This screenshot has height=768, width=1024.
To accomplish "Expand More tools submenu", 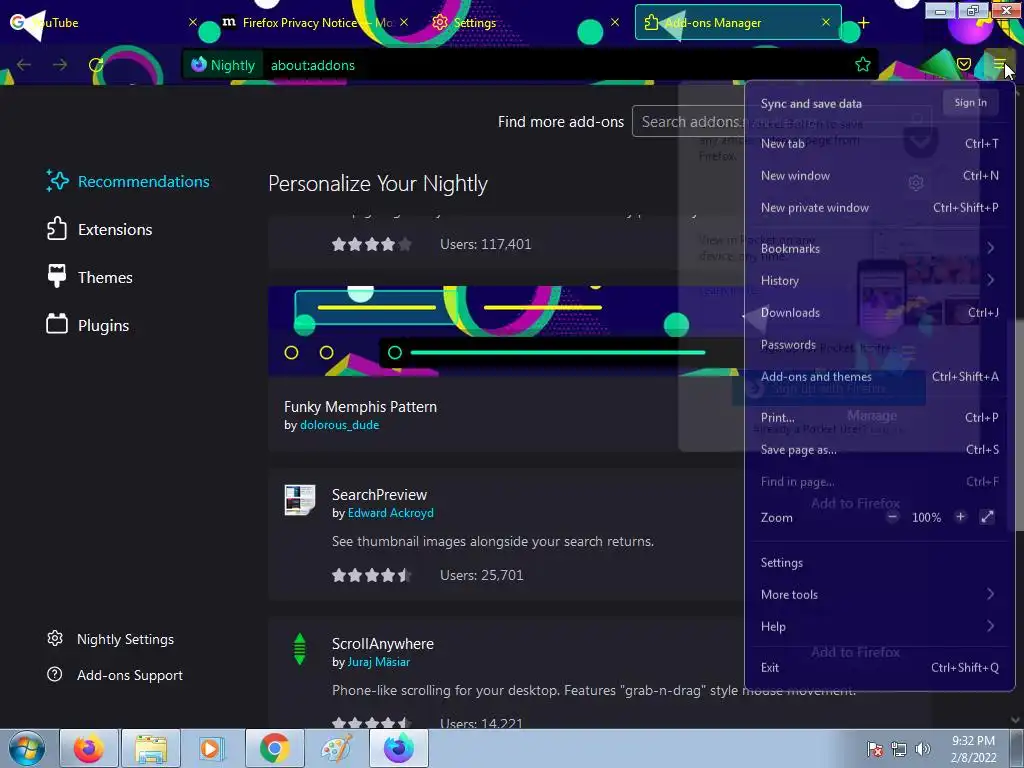I will pyautogui.click(x=879, y=595).
